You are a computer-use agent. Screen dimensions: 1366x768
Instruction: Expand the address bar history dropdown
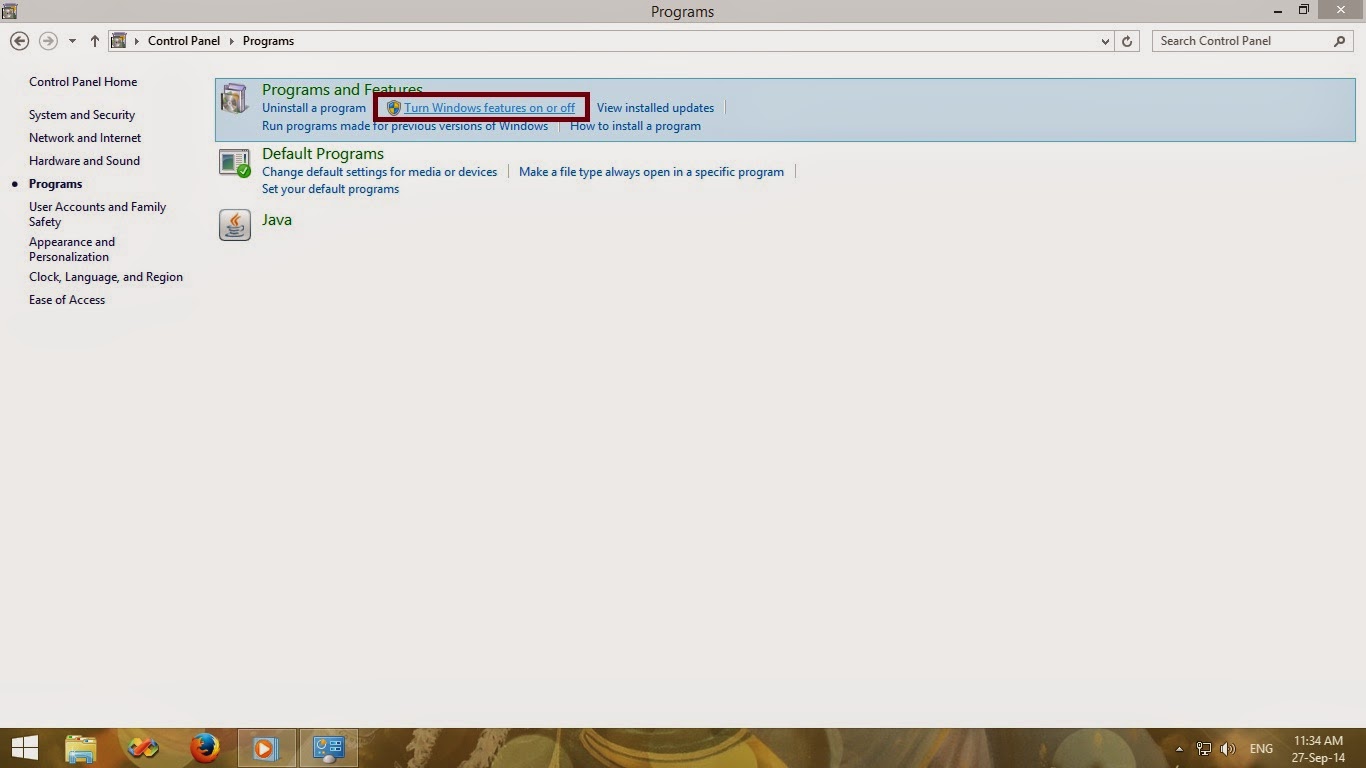[1105, 41]
